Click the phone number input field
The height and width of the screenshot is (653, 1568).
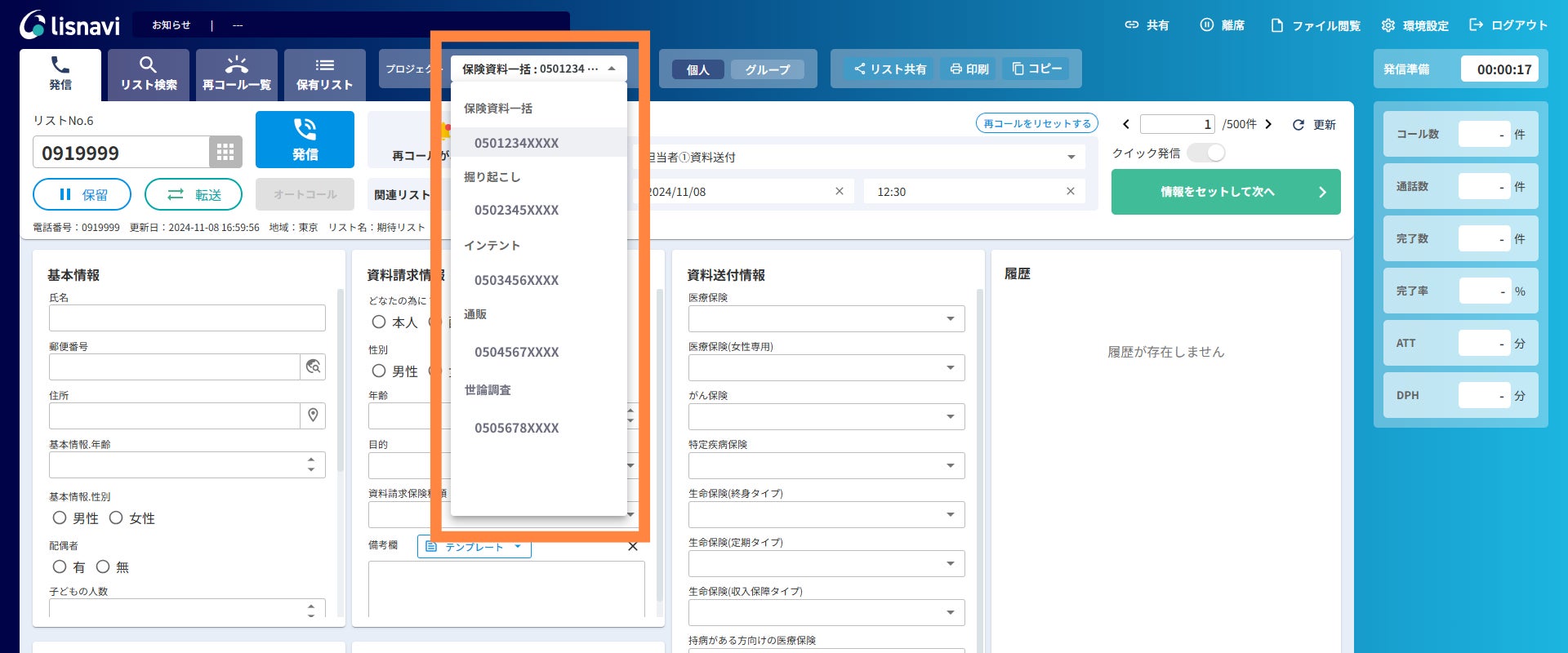tap(121, 153)
